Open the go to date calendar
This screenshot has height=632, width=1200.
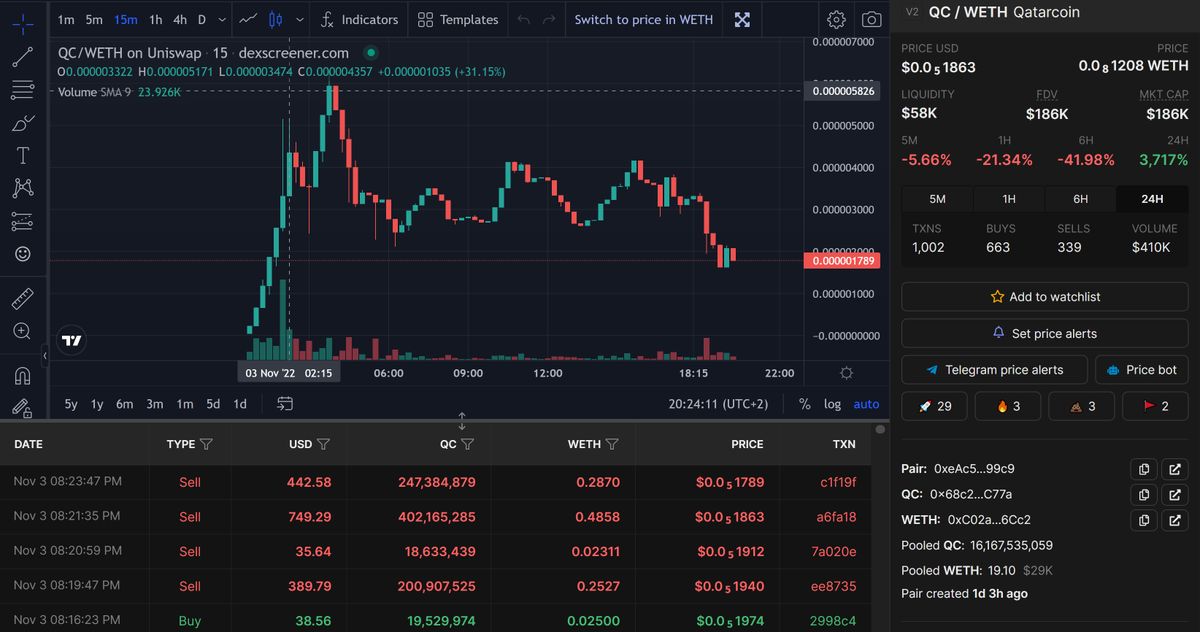click(x=285, y=403)
